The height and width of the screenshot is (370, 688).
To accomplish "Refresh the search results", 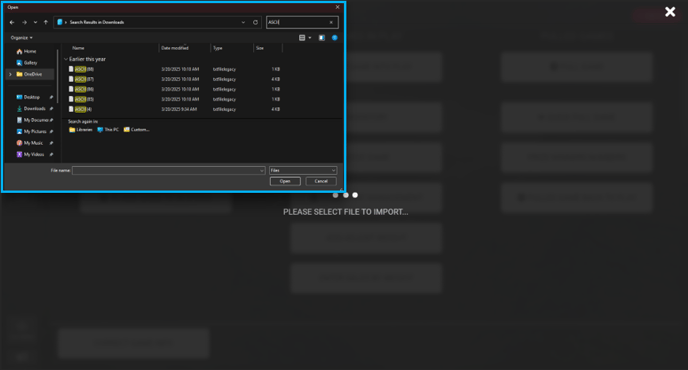I will (x=255, y=22).
